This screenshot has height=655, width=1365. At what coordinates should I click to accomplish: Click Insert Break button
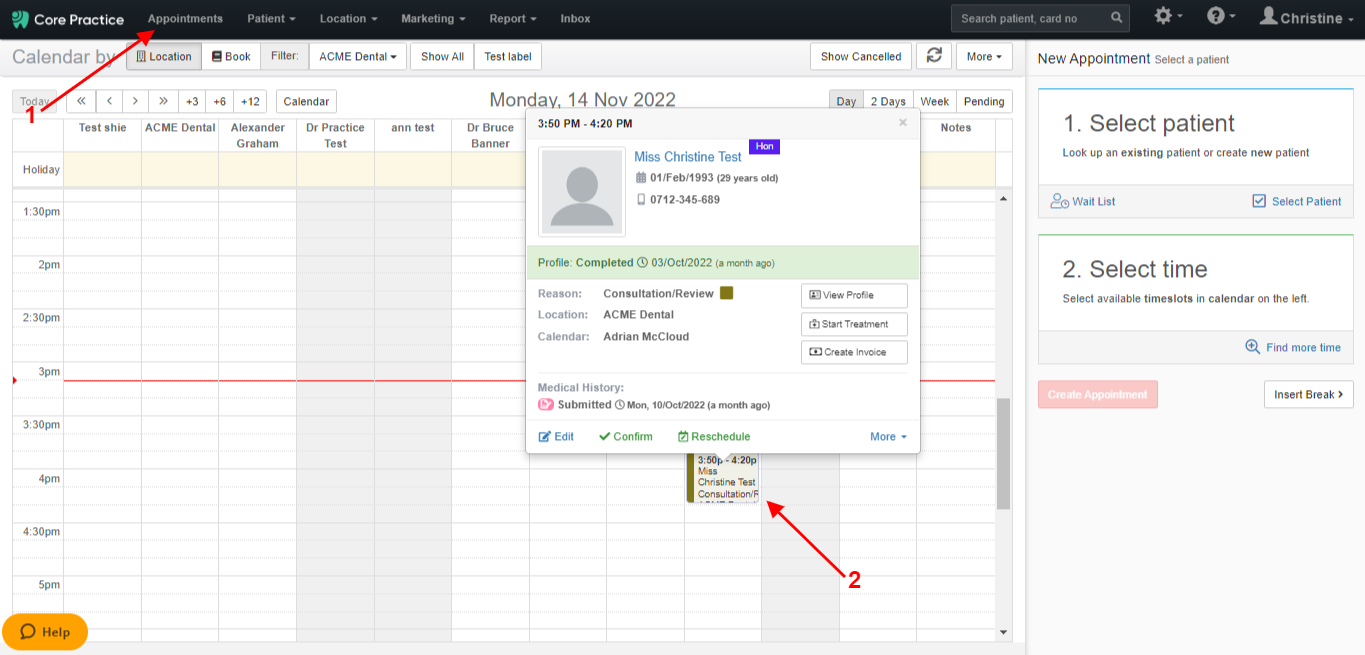[x=1309, y=394]
